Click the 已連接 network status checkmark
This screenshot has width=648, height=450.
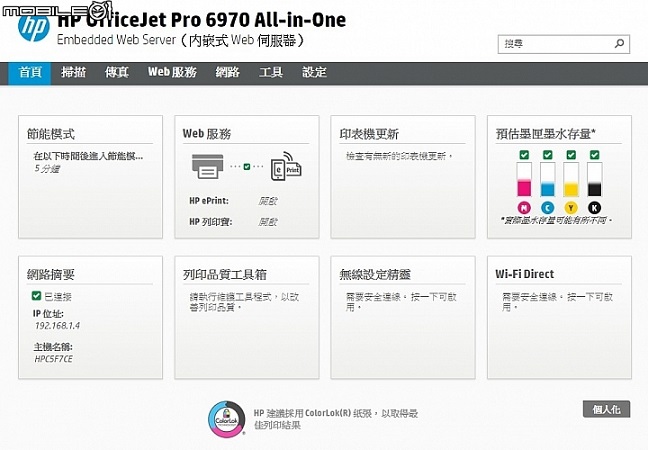(36, 295)
